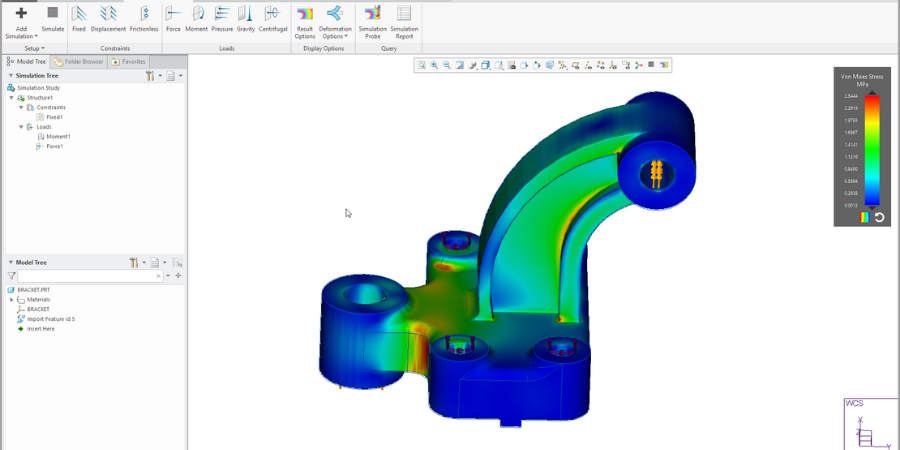Open the Favorites tab
The height and width of the screenshot is (450, 900).
[x=129, y=61]
